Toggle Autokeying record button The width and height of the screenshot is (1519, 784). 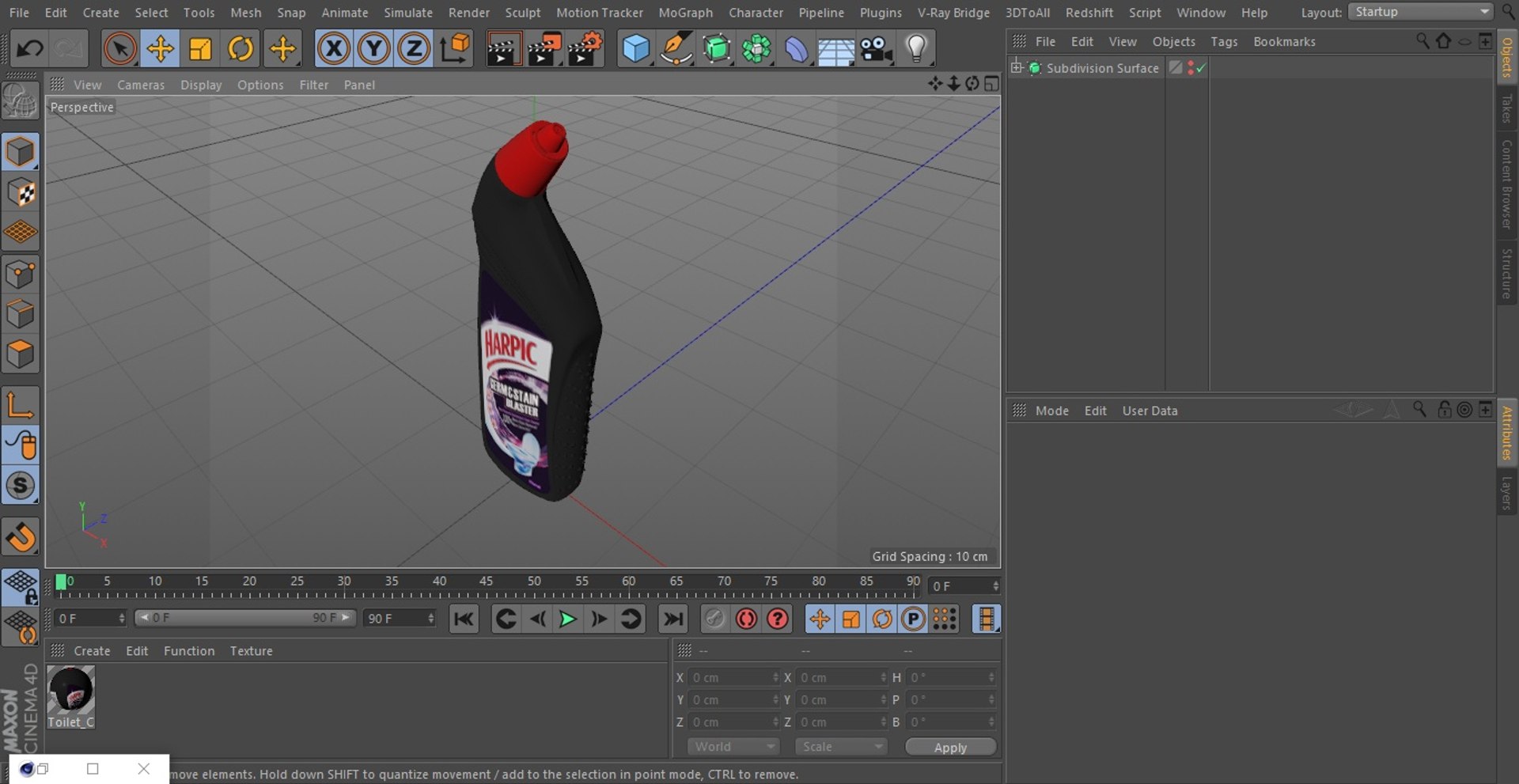coord(746,619)
